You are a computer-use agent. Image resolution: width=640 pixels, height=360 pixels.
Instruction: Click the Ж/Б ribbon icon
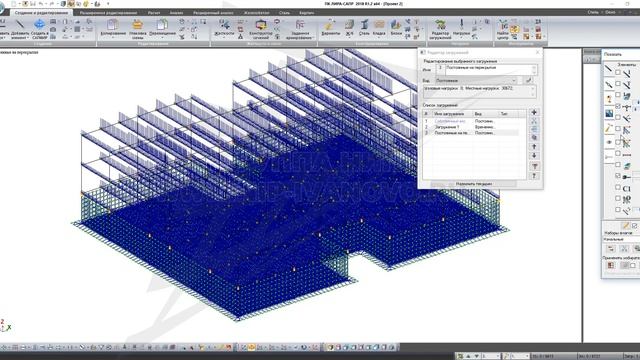point(350,27)
